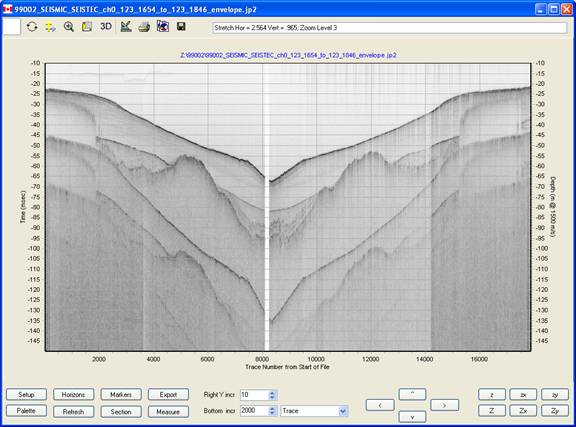
Task: Click the yellow map page toolbar icon
Action: [87, 26]
